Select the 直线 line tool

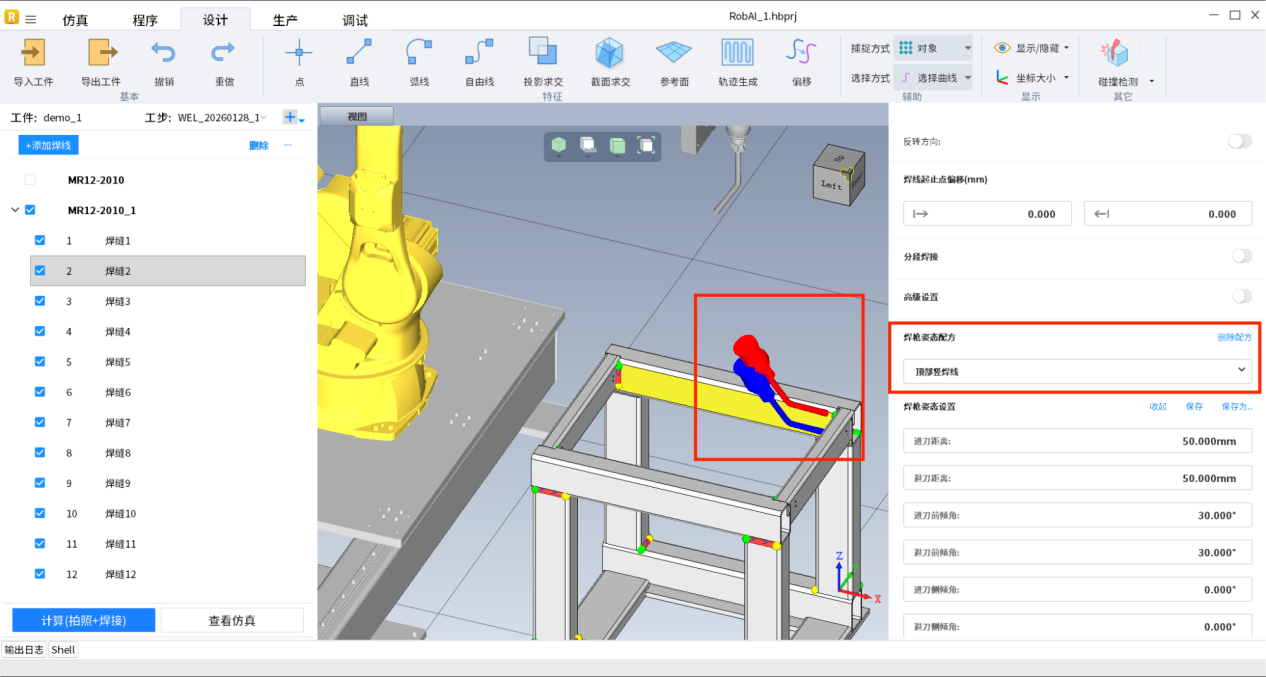[359, 53]
